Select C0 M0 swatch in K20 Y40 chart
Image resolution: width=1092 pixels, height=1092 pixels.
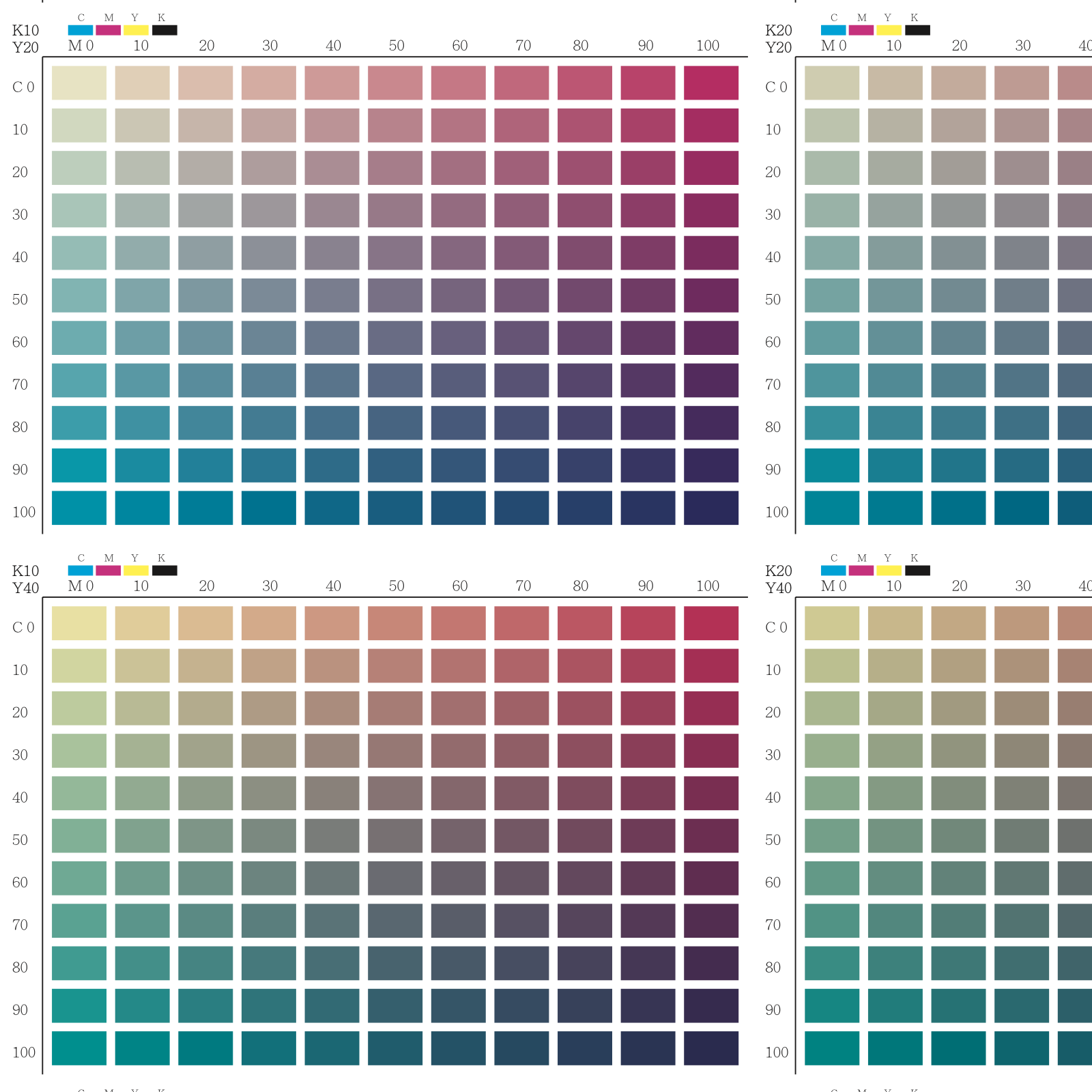click(x=832, y=623)
